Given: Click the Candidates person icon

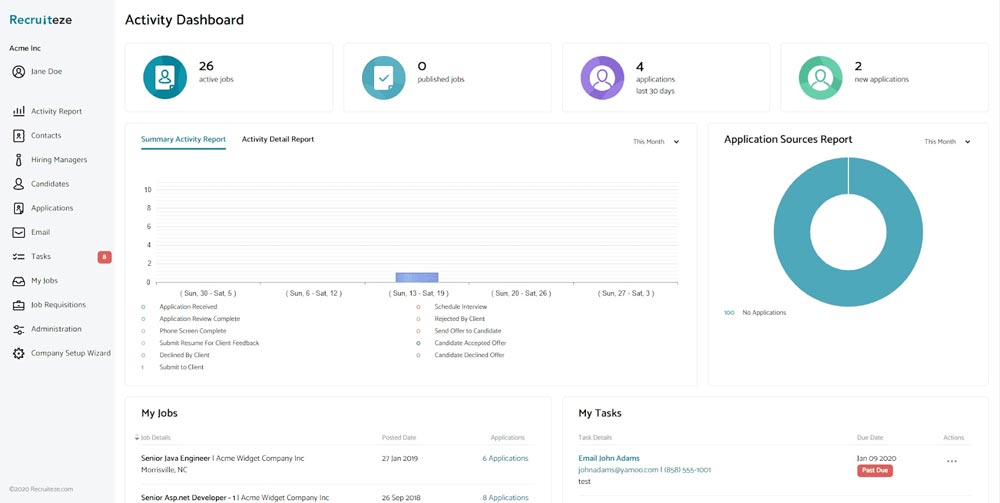Looking at the screenshot, I should pyautogui.click(x=18, y=184).
